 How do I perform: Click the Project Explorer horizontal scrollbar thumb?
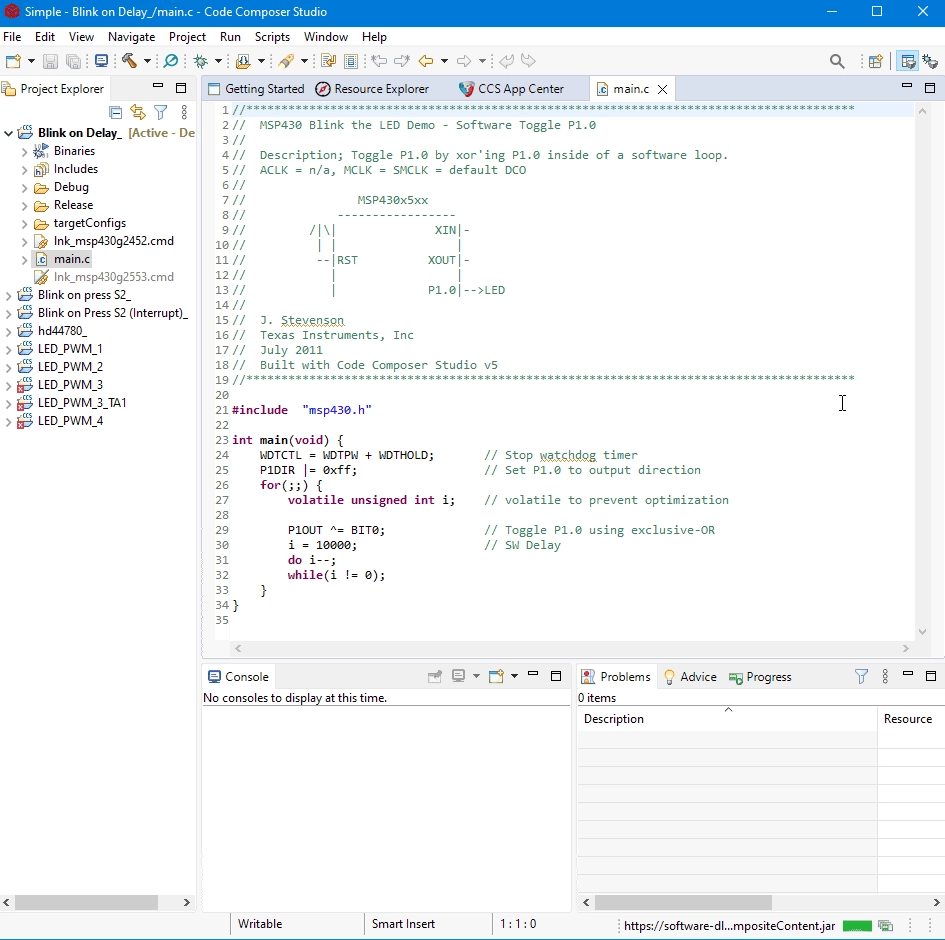(x=86, y=902)
